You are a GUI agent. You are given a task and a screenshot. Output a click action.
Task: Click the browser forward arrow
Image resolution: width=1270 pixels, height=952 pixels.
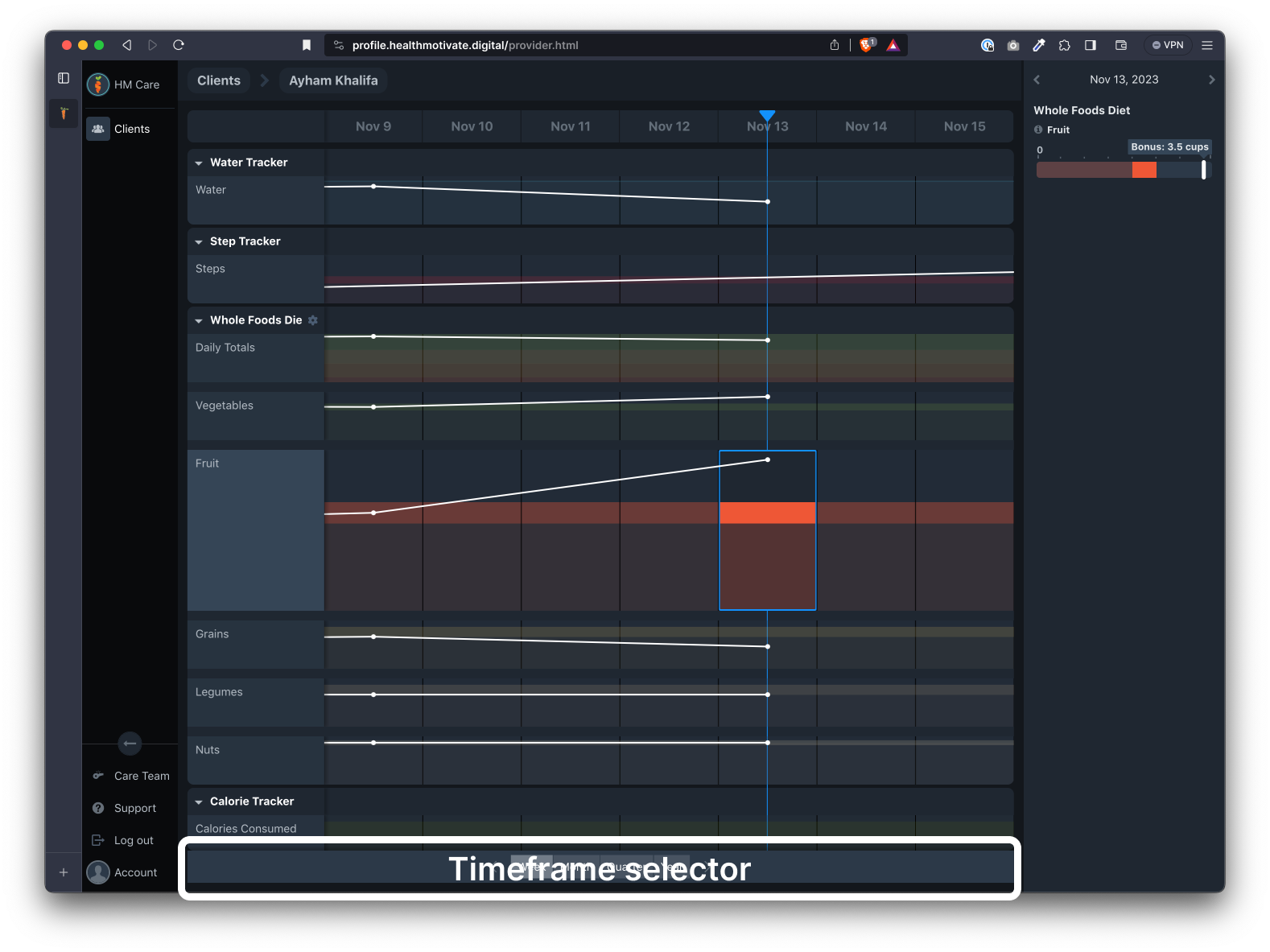pos(152,45)
